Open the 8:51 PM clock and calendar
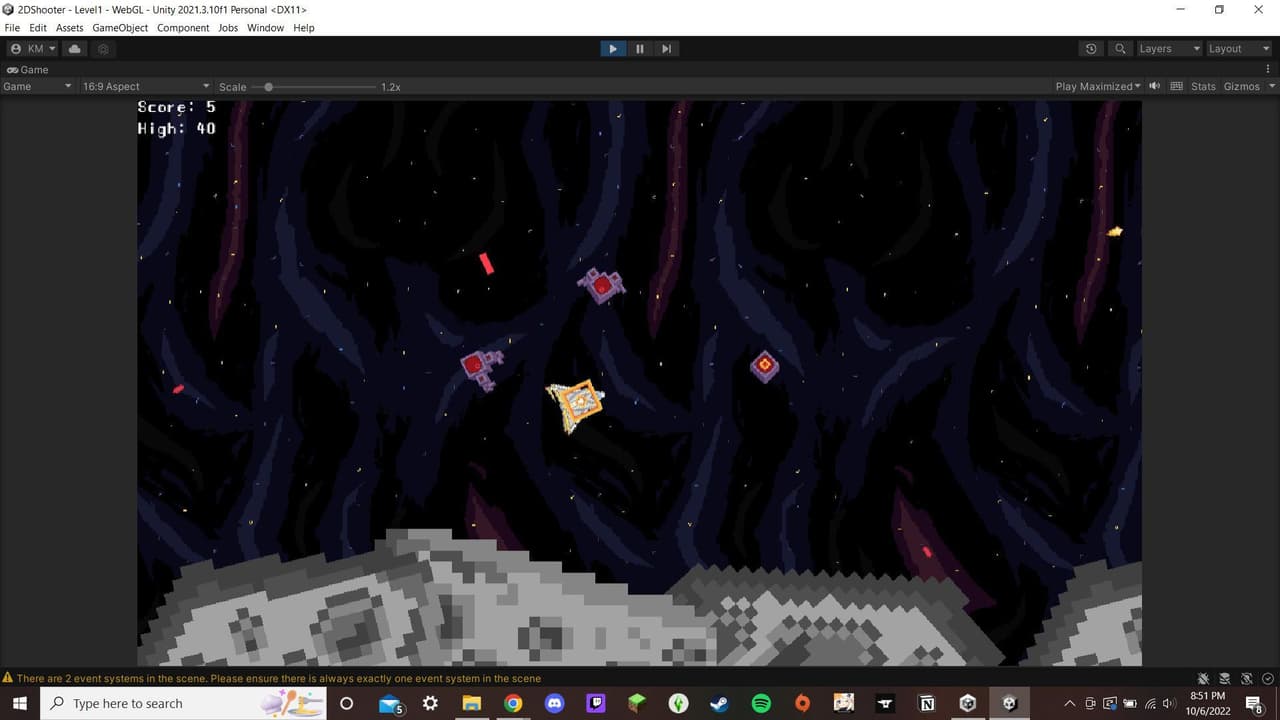The image size is (1280, 720). [1208, 703]
